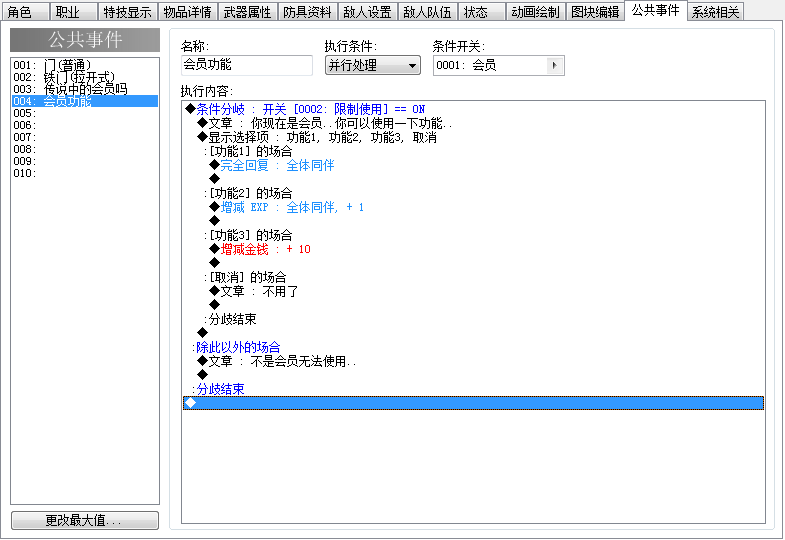Select common event 004: 会员功能

coord(85,101)
